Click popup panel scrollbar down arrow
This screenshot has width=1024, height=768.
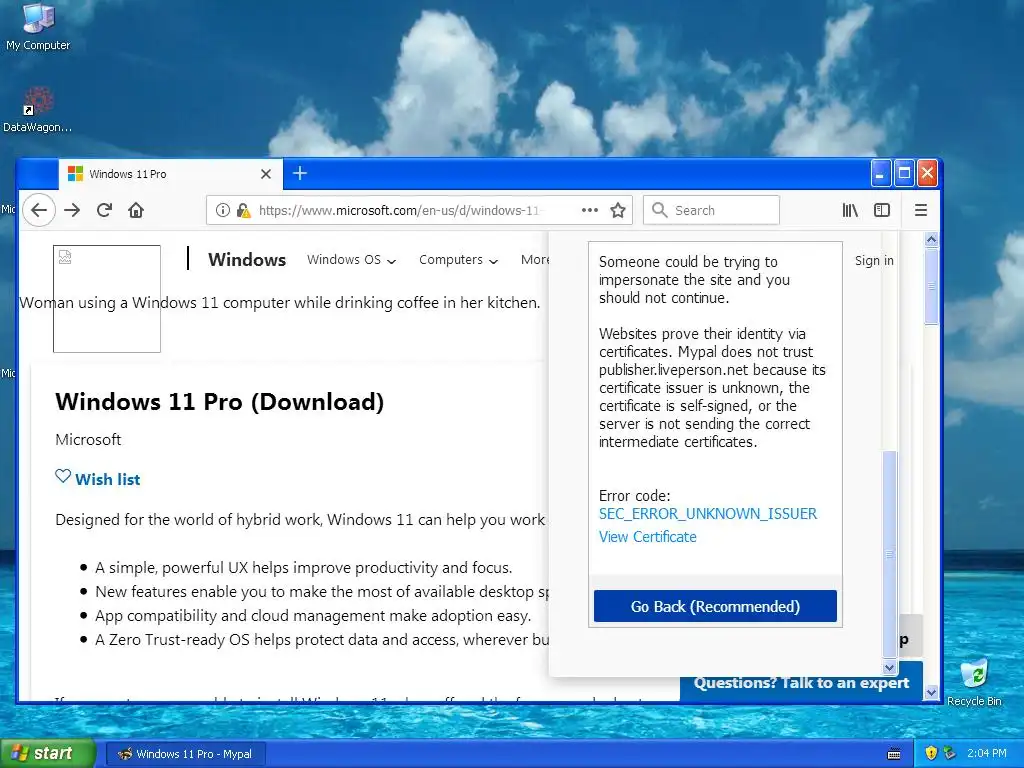tap(889, 667)
